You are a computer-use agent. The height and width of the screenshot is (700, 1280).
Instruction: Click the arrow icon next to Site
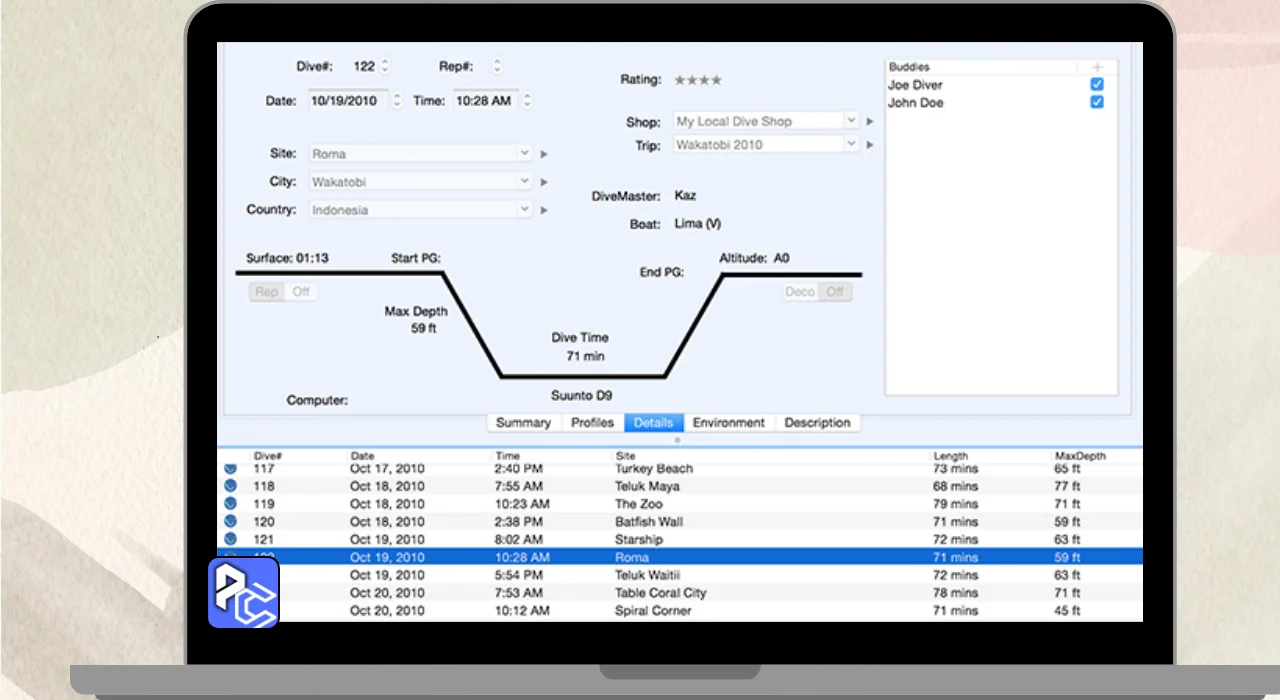(544, 154)
